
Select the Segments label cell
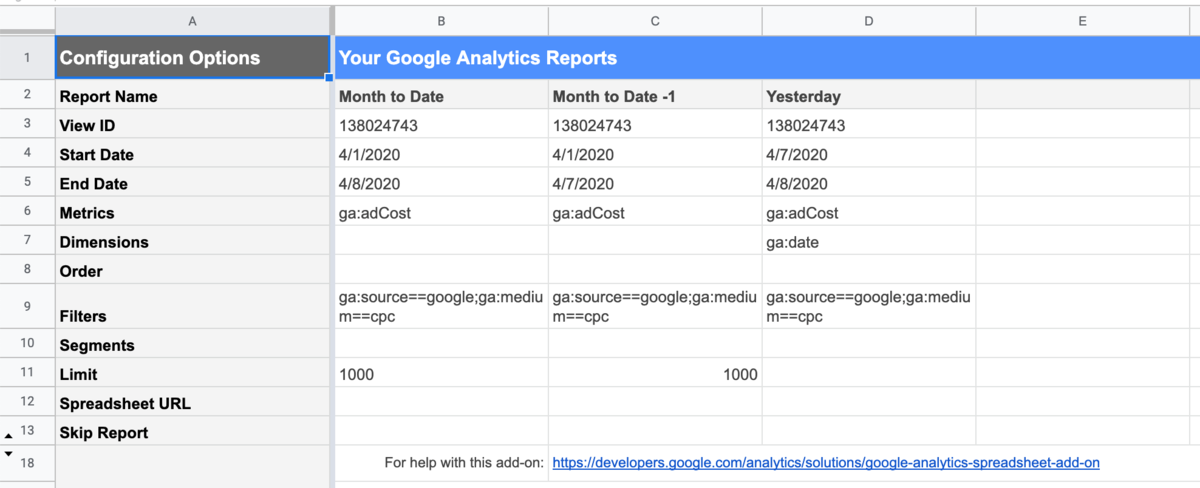tap(192, 344)
